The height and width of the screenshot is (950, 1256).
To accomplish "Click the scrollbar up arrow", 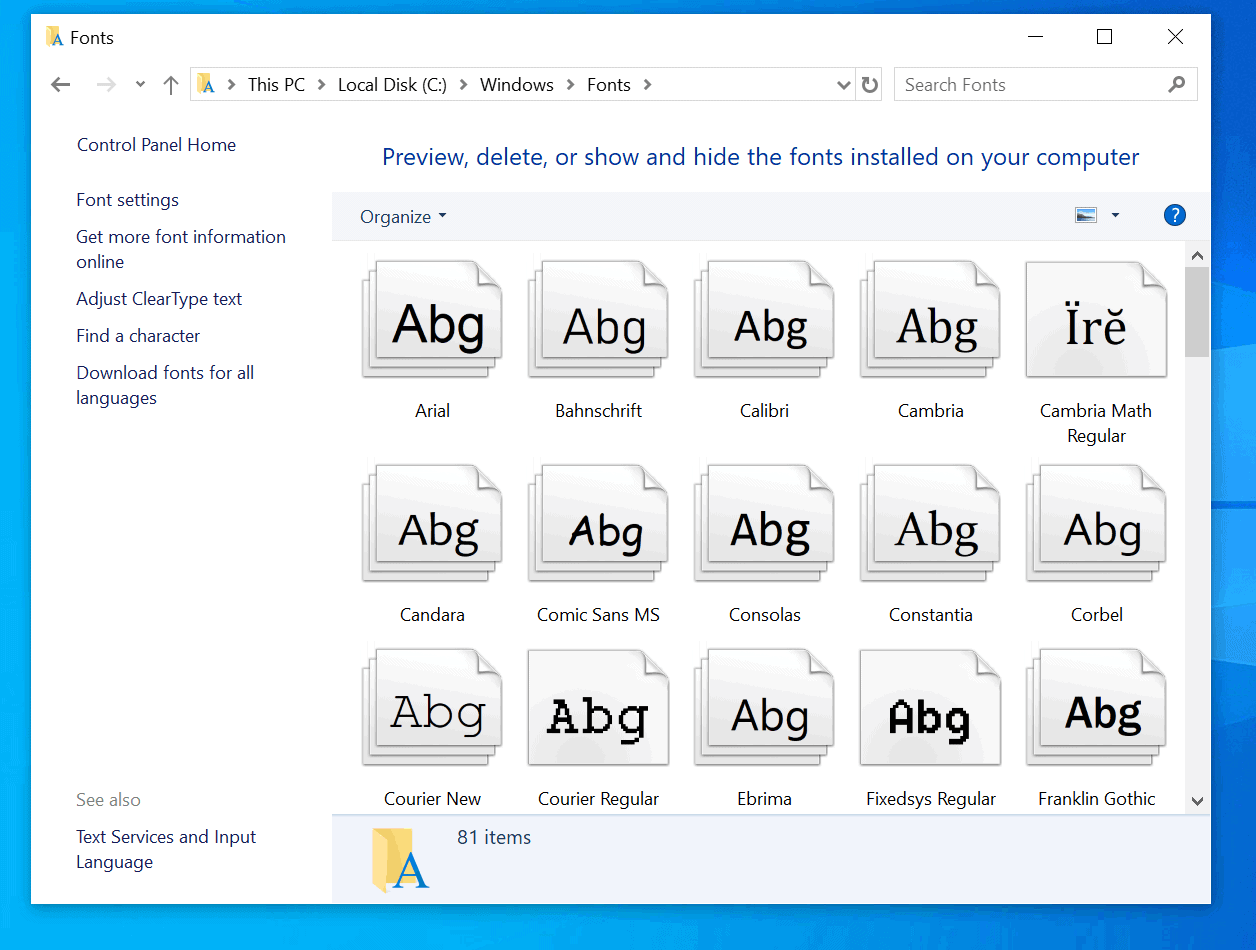I will coord(1197,256).
